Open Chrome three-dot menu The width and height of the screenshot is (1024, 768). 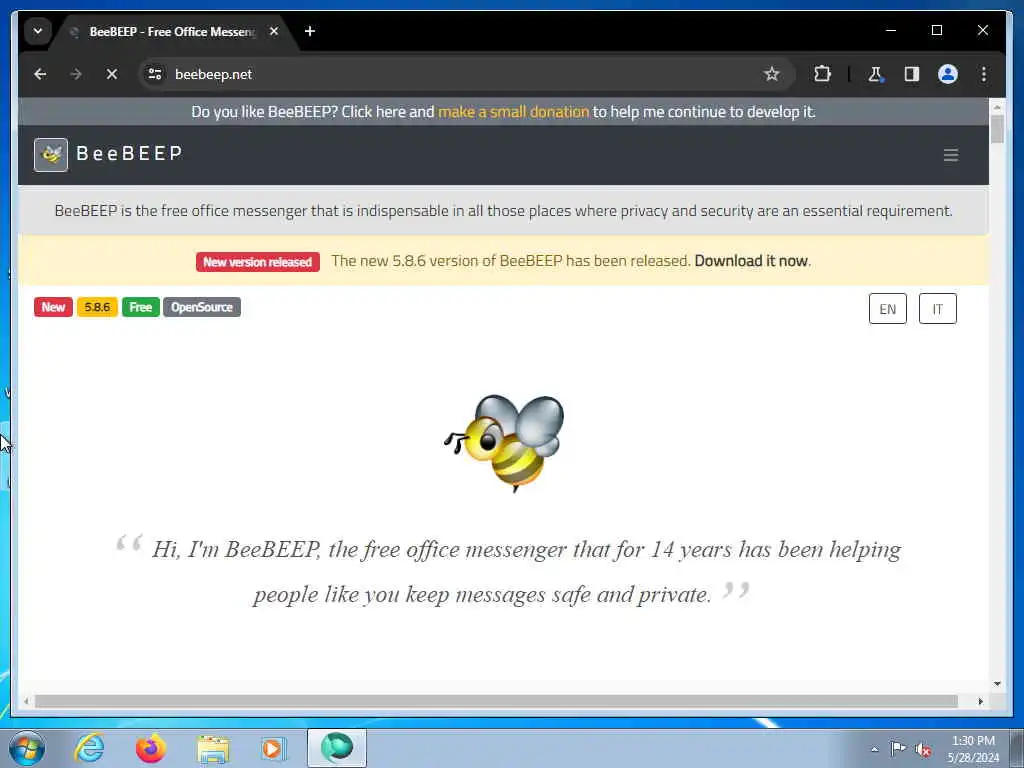[984, 74]
